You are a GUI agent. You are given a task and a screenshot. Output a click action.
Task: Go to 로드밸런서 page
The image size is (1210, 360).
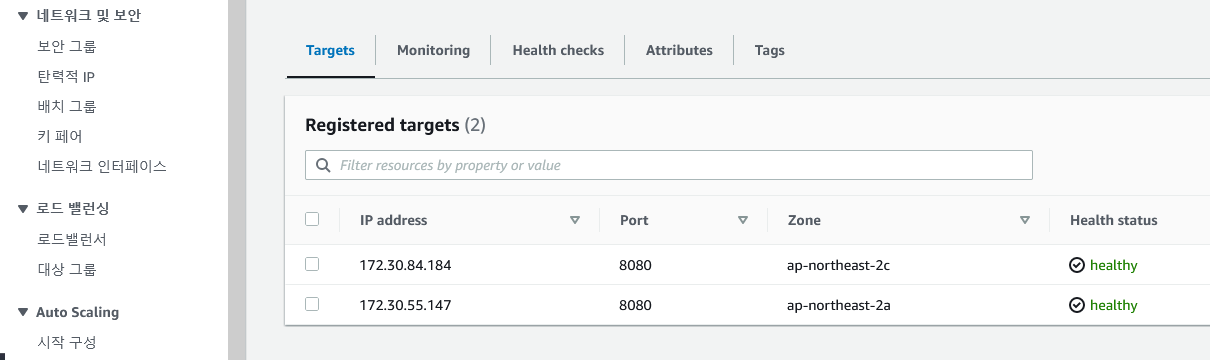click(x=72, y=239)
